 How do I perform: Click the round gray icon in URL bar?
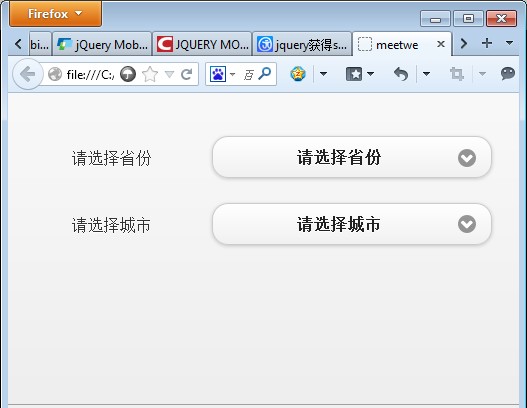point(128,74)
